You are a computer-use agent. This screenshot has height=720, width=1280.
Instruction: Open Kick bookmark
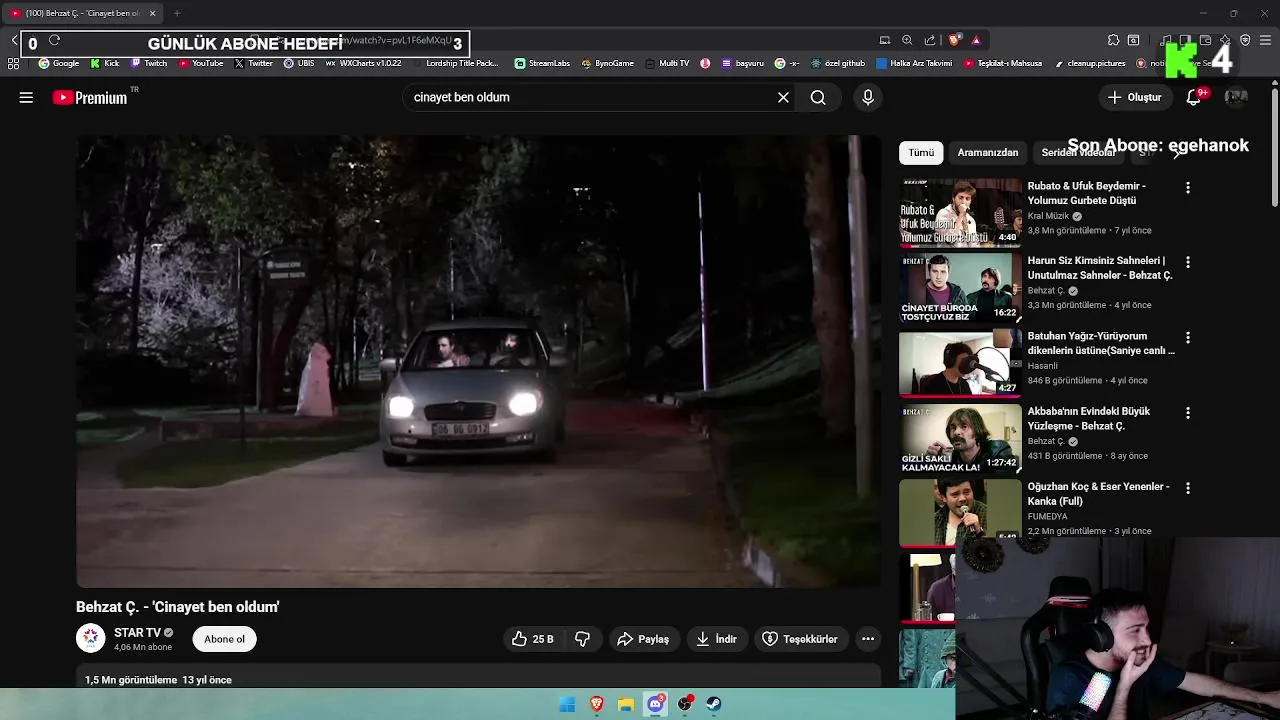click(x=105, y=63)
